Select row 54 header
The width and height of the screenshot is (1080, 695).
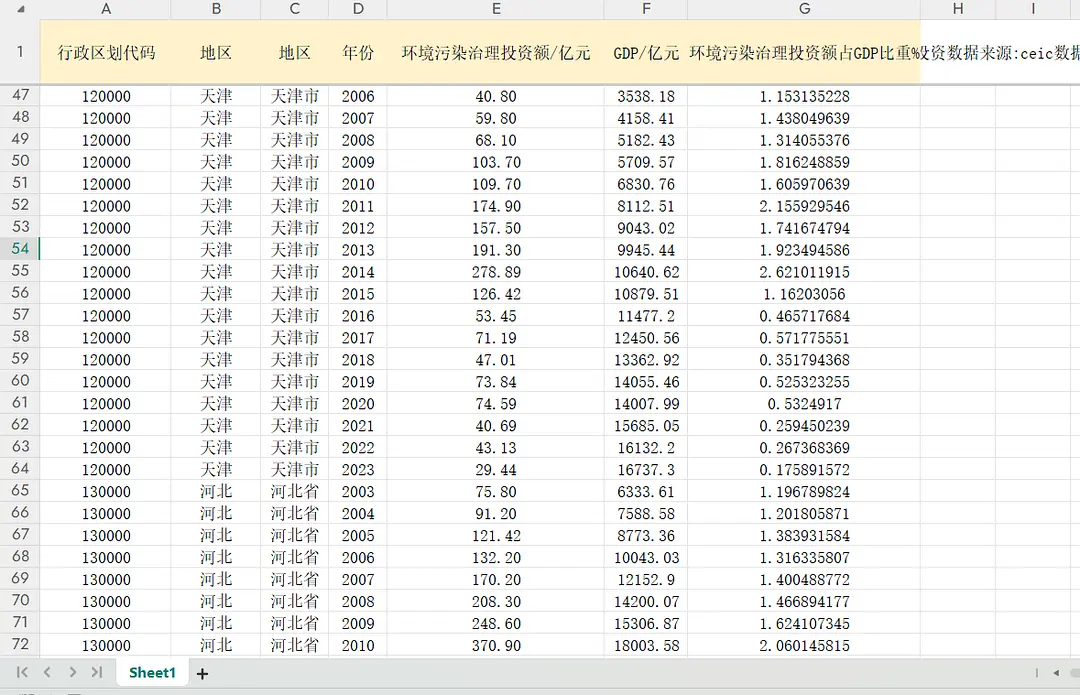[x=20, y=249]
